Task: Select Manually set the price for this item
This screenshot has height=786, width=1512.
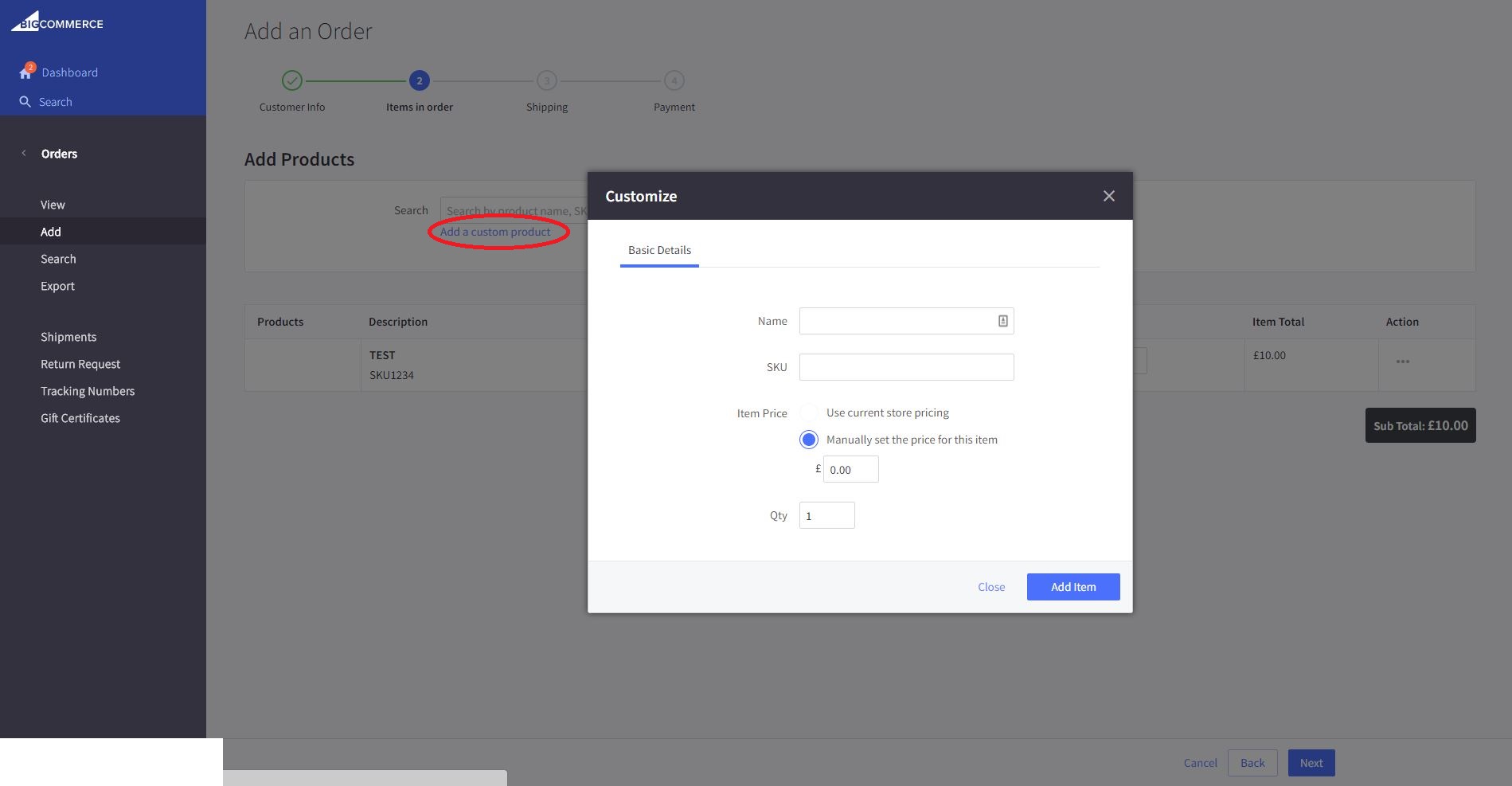Action: [809, 439]
